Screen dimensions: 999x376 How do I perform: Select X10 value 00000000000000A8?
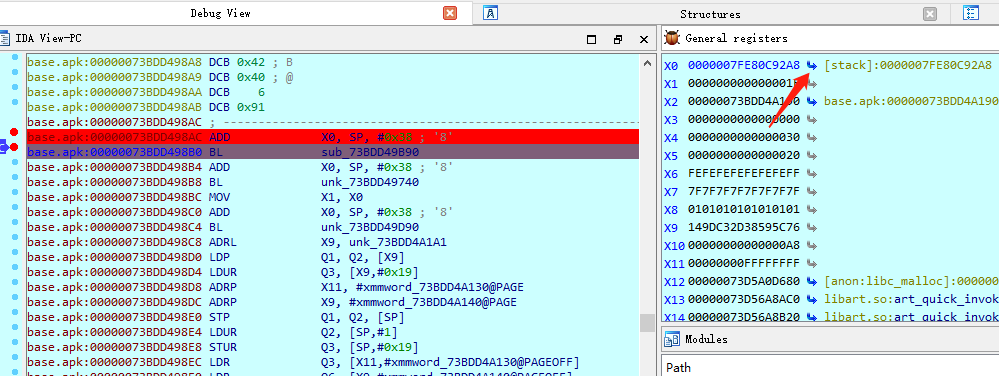(x=744, y=245)
